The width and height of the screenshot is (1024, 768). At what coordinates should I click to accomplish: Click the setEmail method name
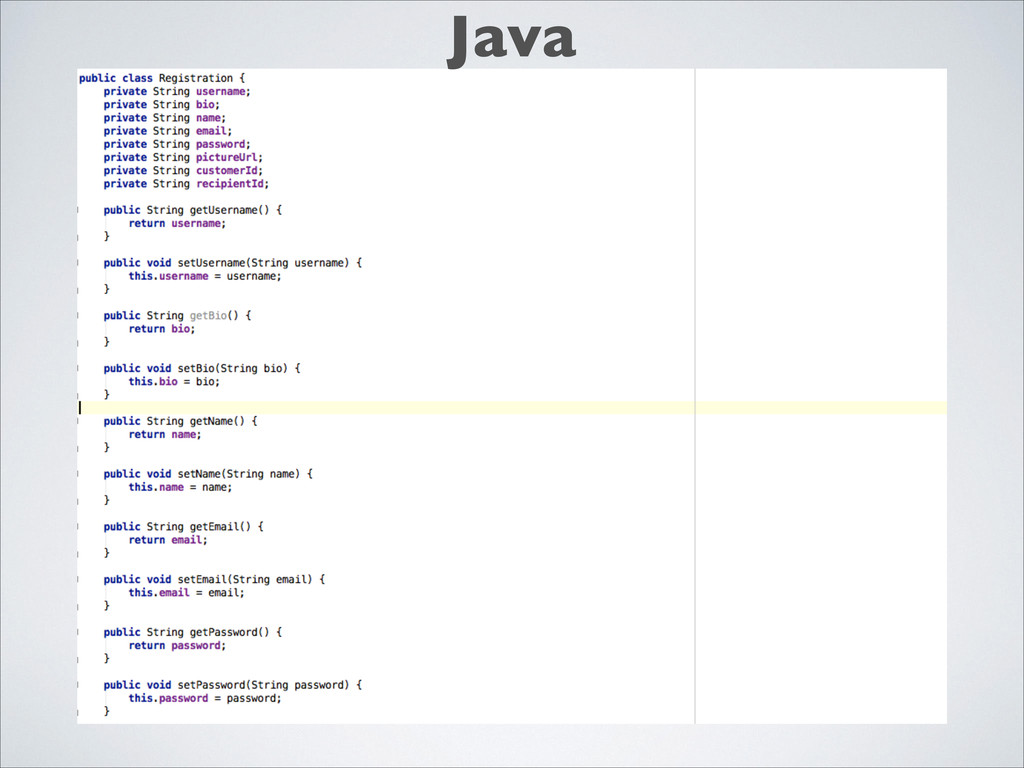(202, 579)
